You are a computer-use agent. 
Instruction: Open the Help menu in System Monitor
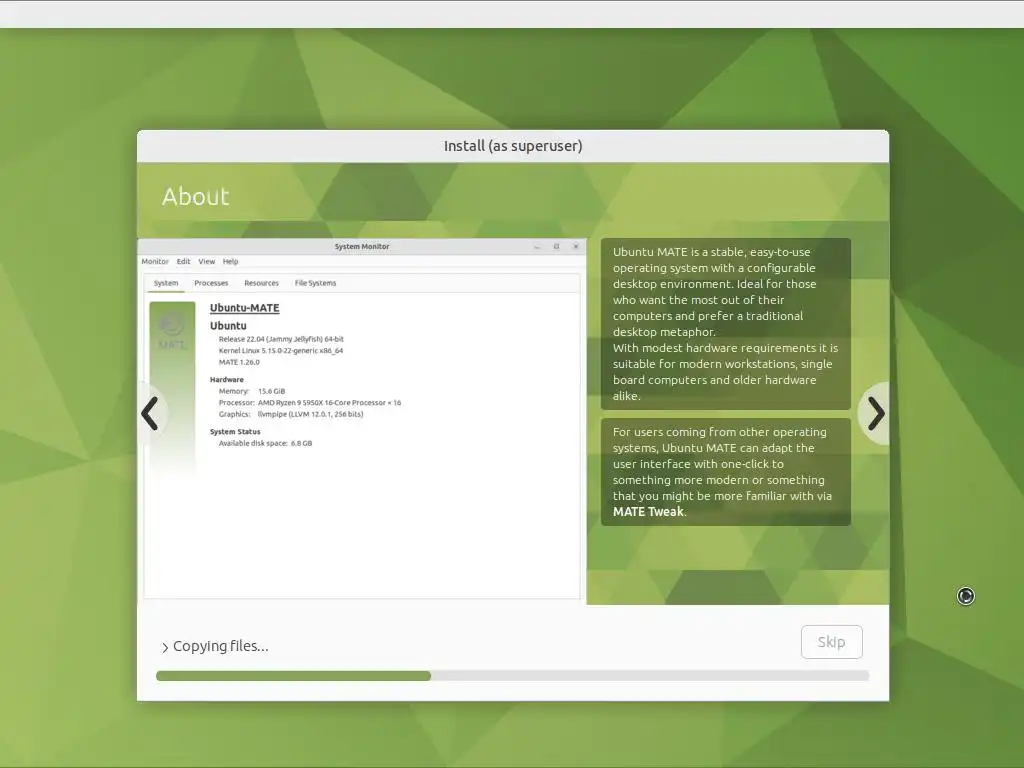point(231,261)
